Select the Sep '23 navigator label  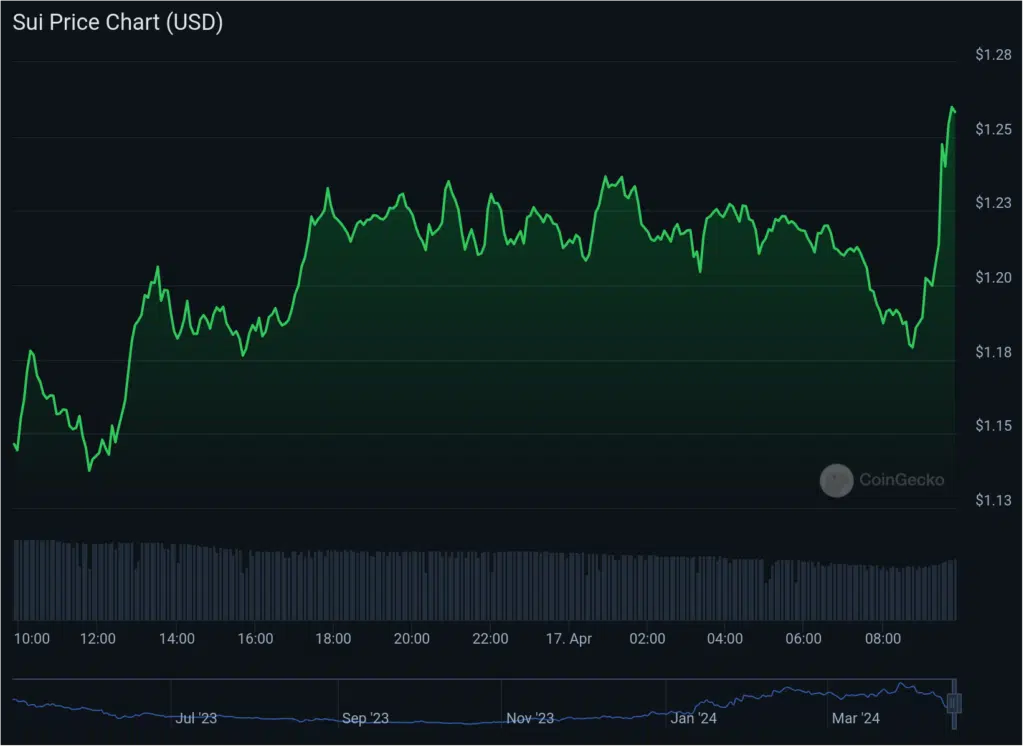coord(365,718)
